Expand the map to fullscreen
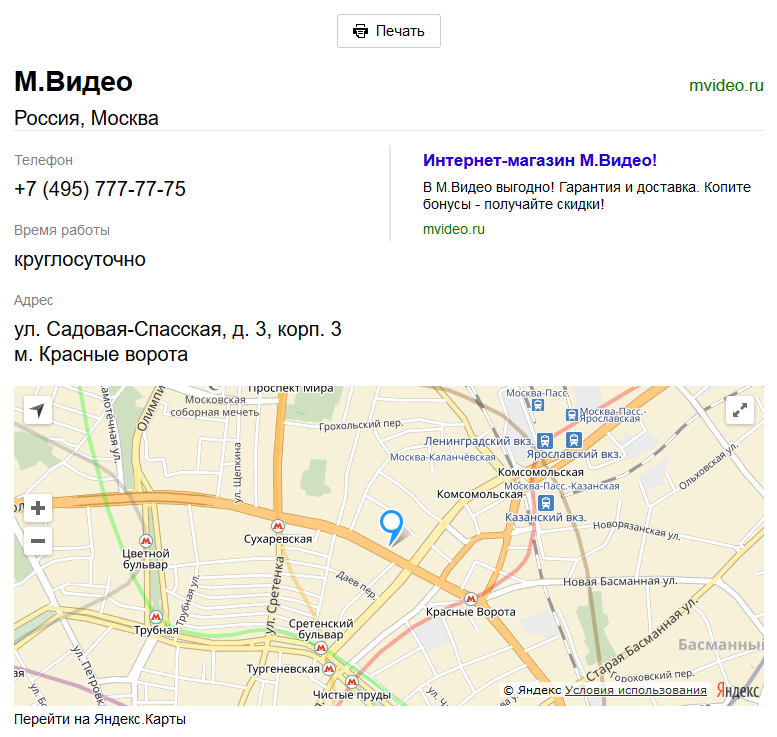This screenshot has width=777, height=737. point(740,410)
